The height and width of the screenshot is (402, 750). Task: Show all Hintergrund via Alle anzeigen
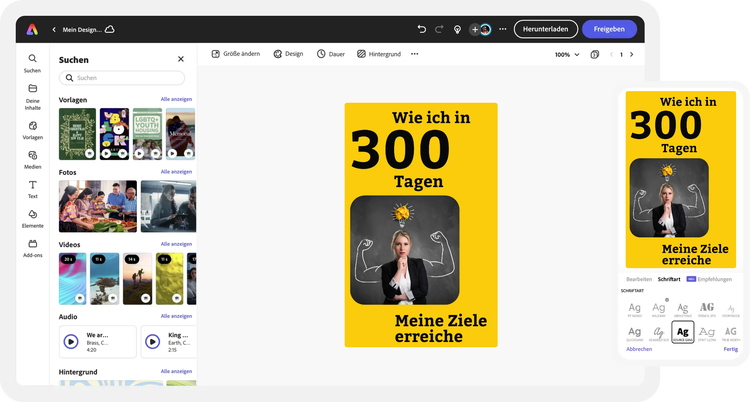click(x=176, y=371)
